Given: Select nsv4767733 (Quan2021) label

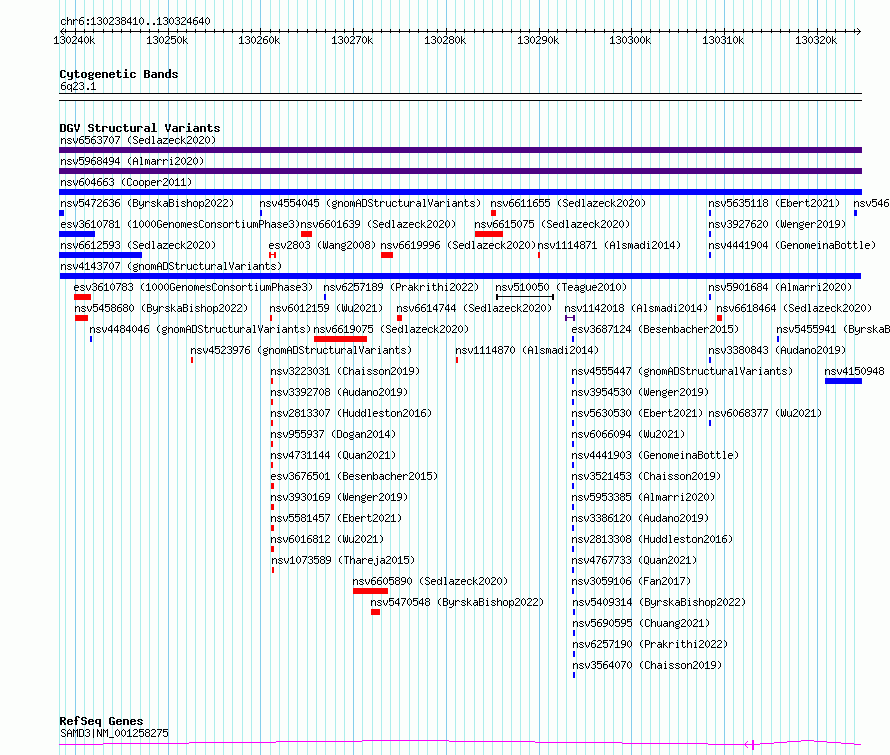Looking at the screenshot, I should click(x=634, y=560).
